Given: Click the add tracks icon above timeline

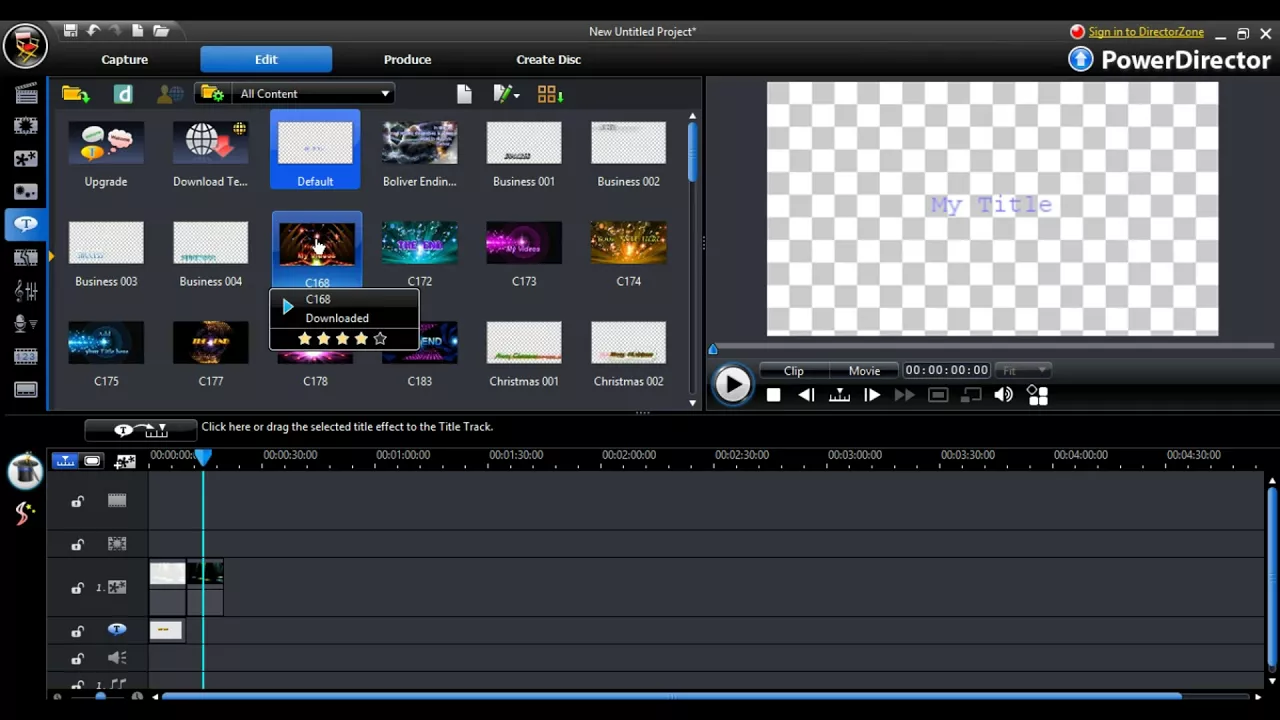Looking at the screenshot, I should pyautogui.click(x=125, y=461).
